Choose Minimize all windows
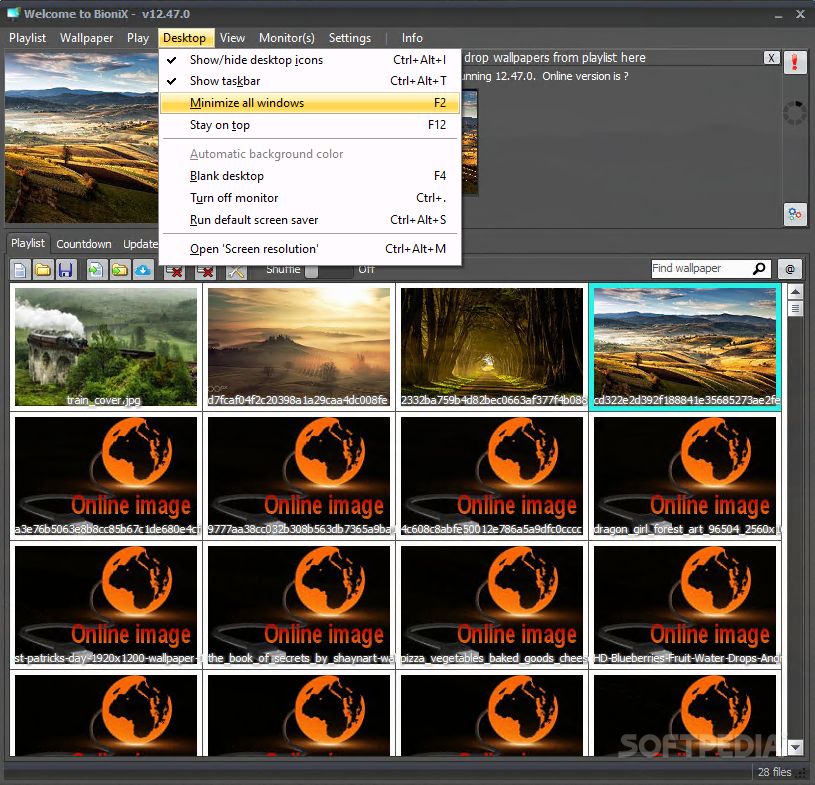This screenshot has height=785, width=815. 310,103
